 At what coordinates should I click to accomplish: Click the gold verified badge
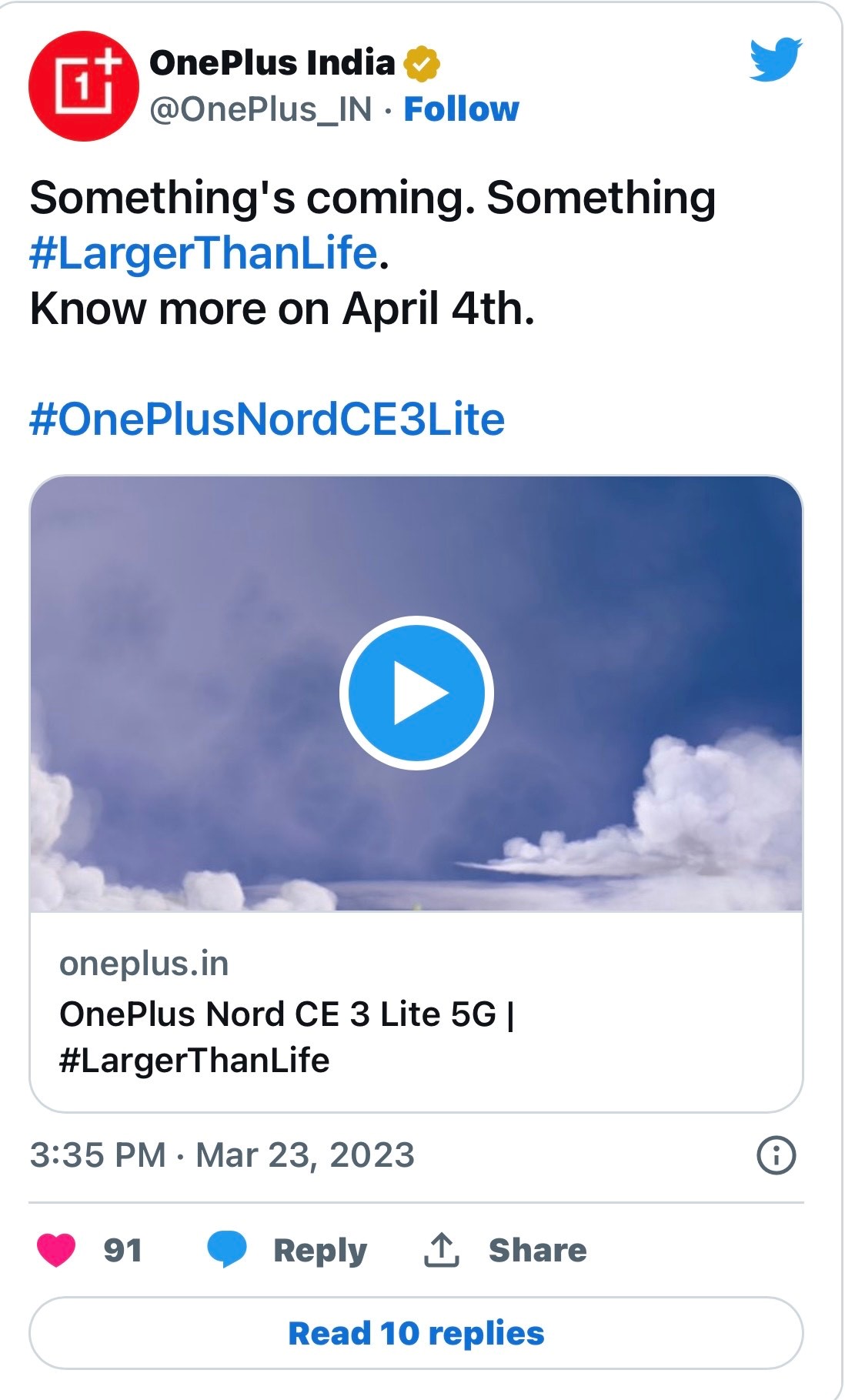422,63
